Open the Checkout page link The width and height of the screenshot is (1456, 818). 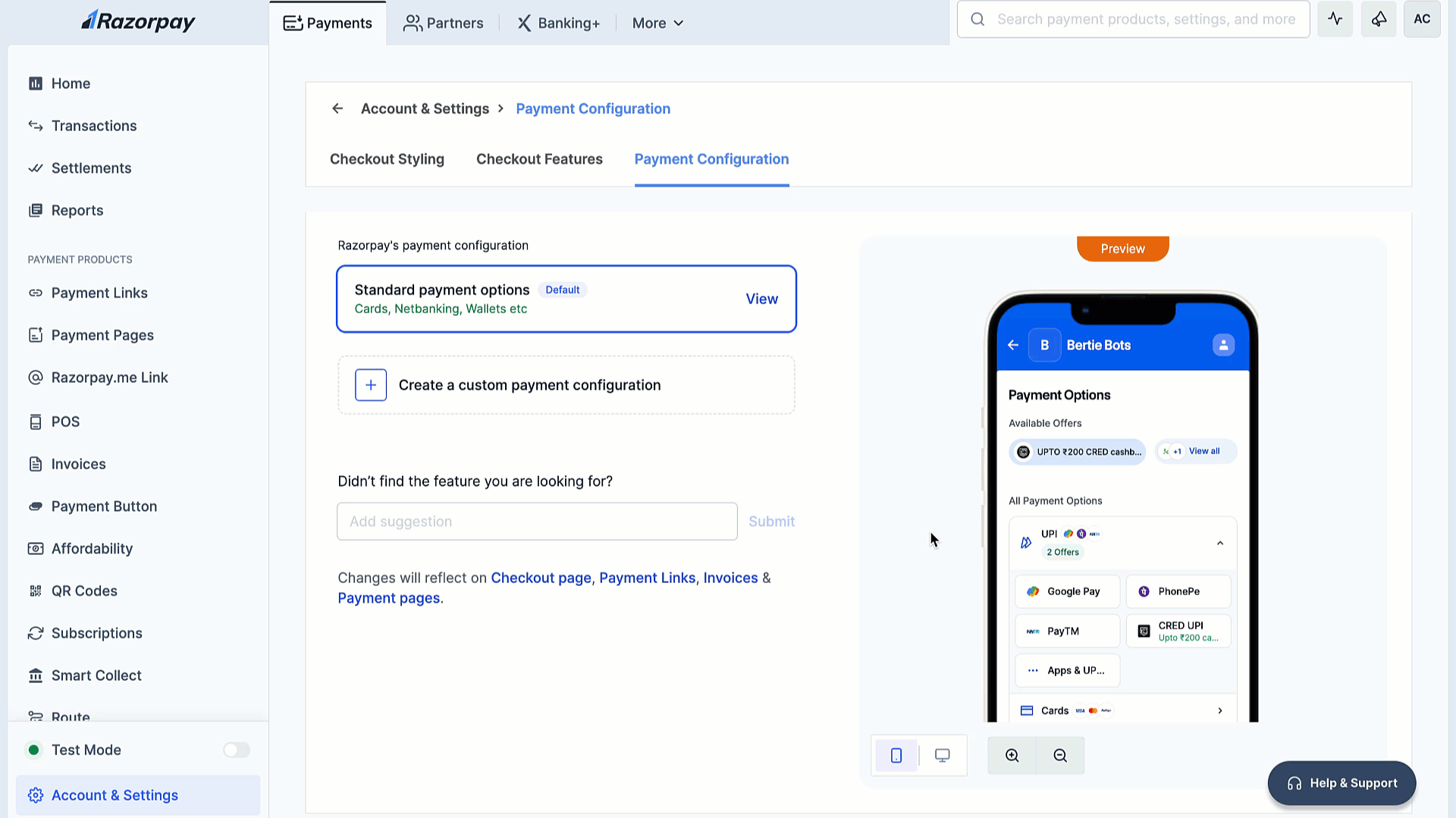click(541, 578)
